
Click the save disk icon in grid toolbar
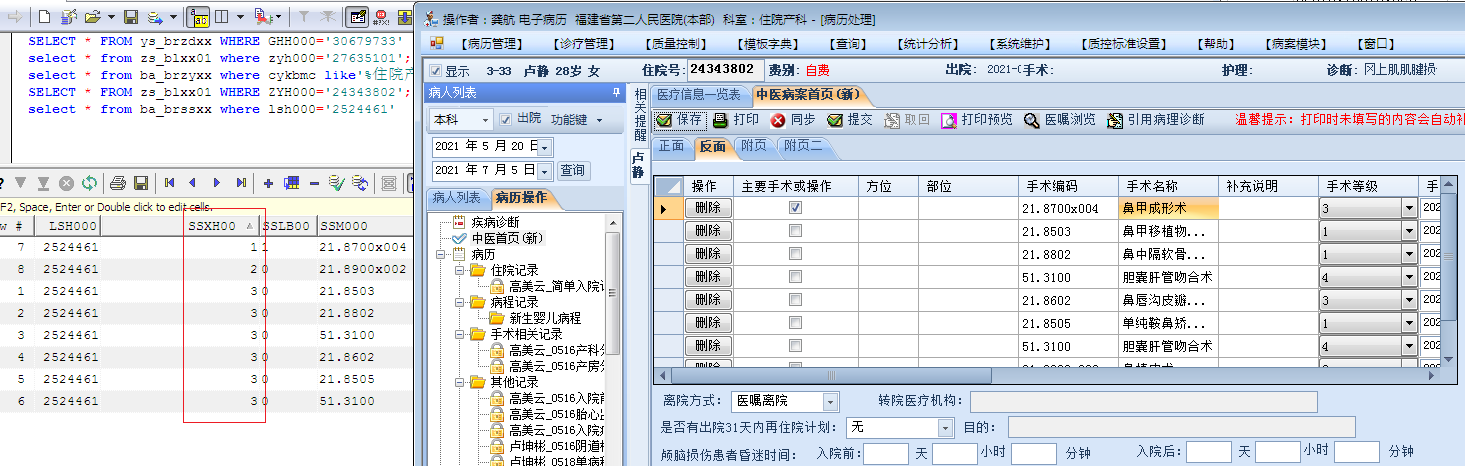click(141, 183)
